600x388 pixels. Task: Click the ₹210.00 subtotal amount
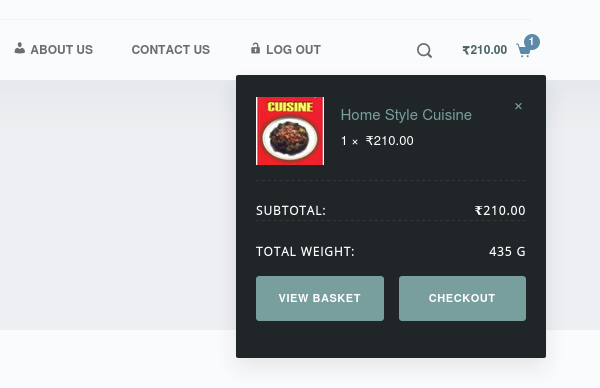500,210
